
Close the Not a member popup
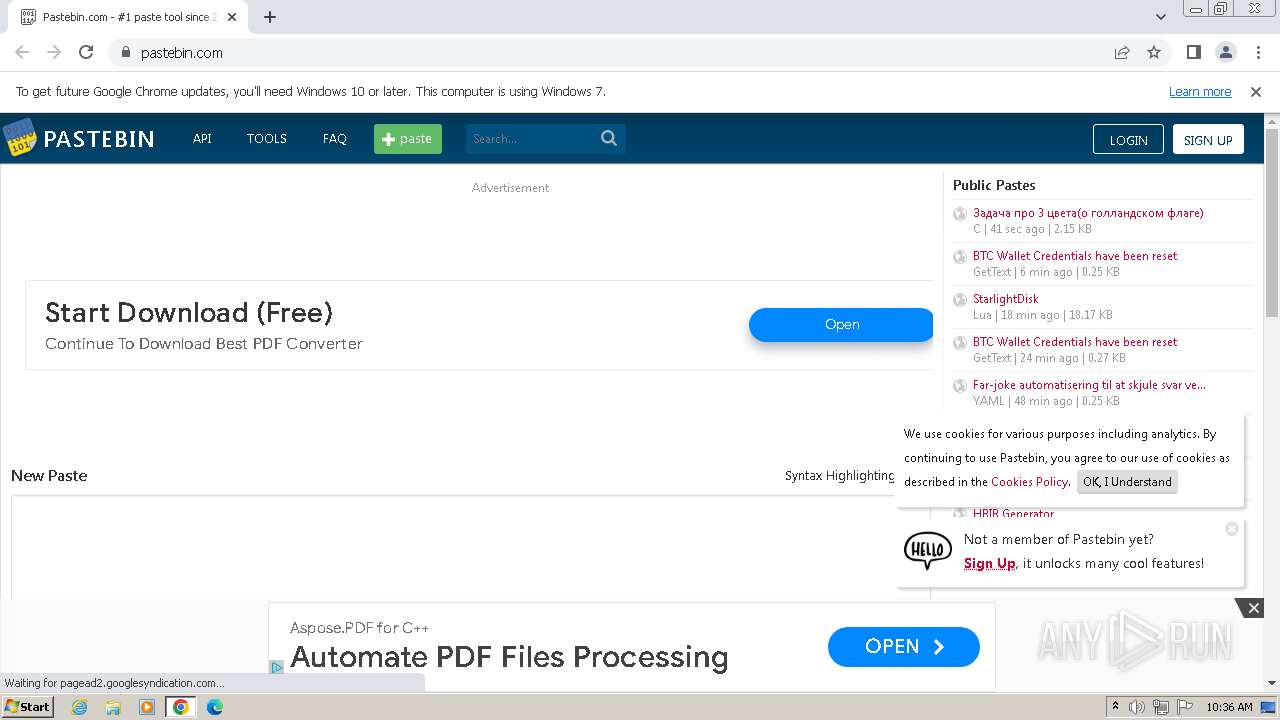(x=1232, y=529)
